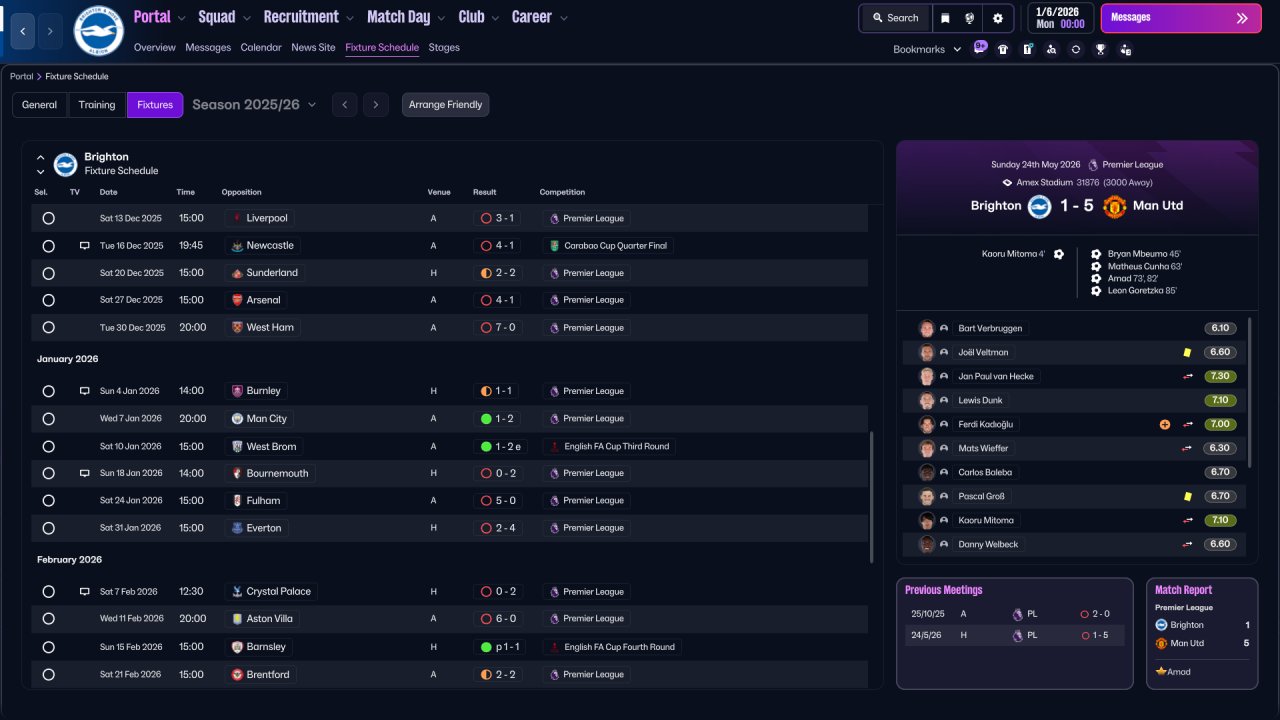Open the Club menu dropdown
Screen dimensions: 1280x720
pos(479,17)
